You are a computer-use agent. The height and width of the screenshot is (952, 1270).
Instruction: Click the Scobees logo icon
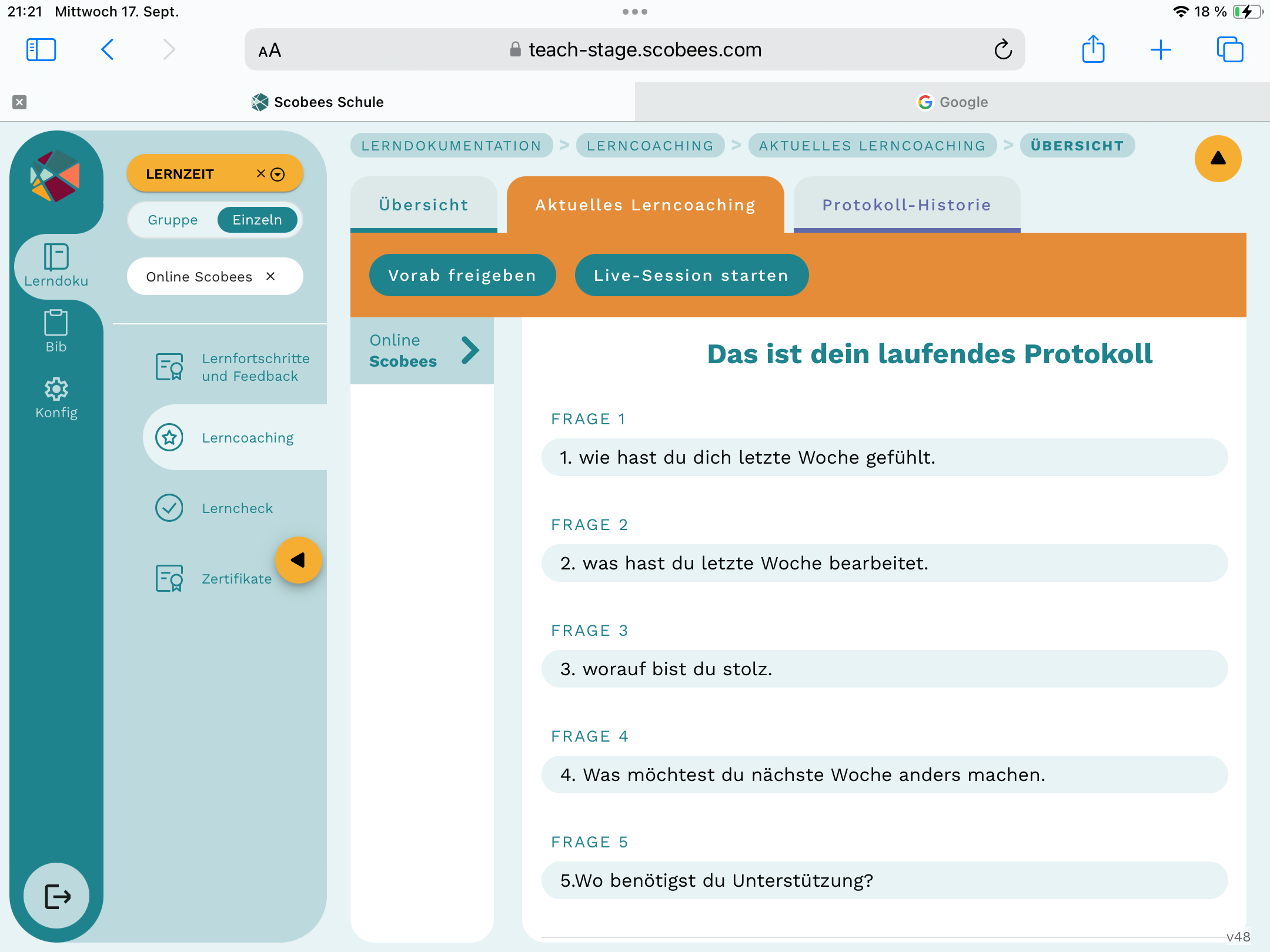click(x=55, y=176)
